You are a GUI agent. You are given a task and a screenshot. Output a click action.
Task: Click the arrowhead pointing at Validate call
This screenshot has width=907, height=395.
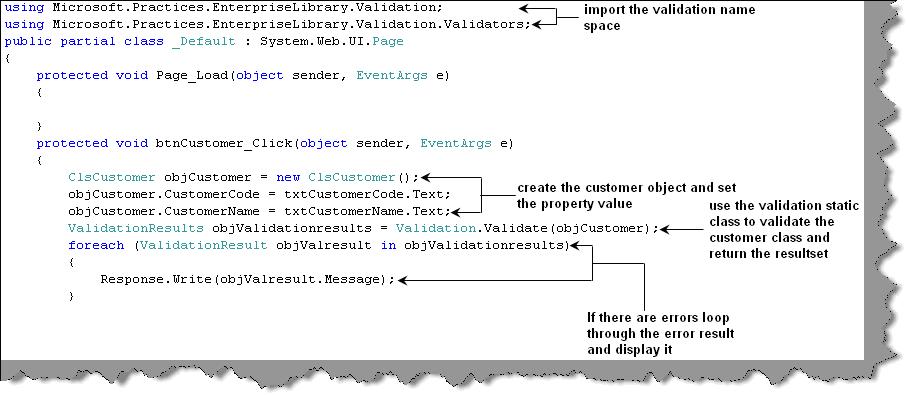click(665, 229)
